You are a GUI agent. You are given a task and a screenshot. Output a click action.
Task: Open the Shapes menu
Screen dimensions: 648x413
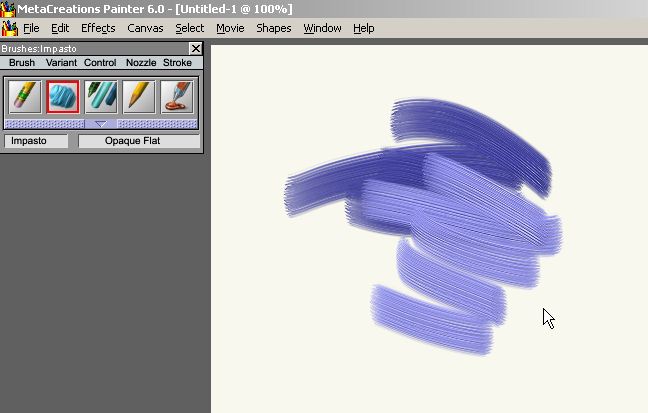(x=274, y=28)
